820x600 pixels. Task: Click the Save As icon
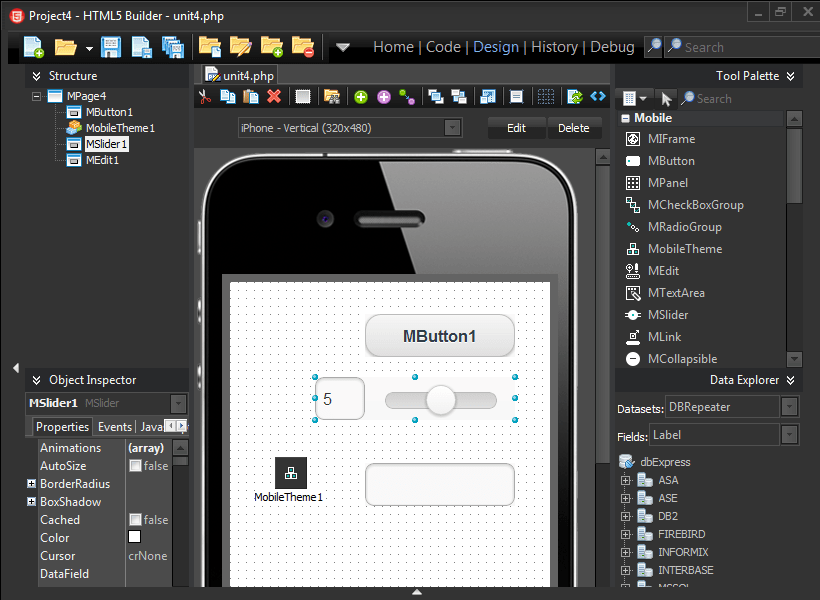[141, 47]
